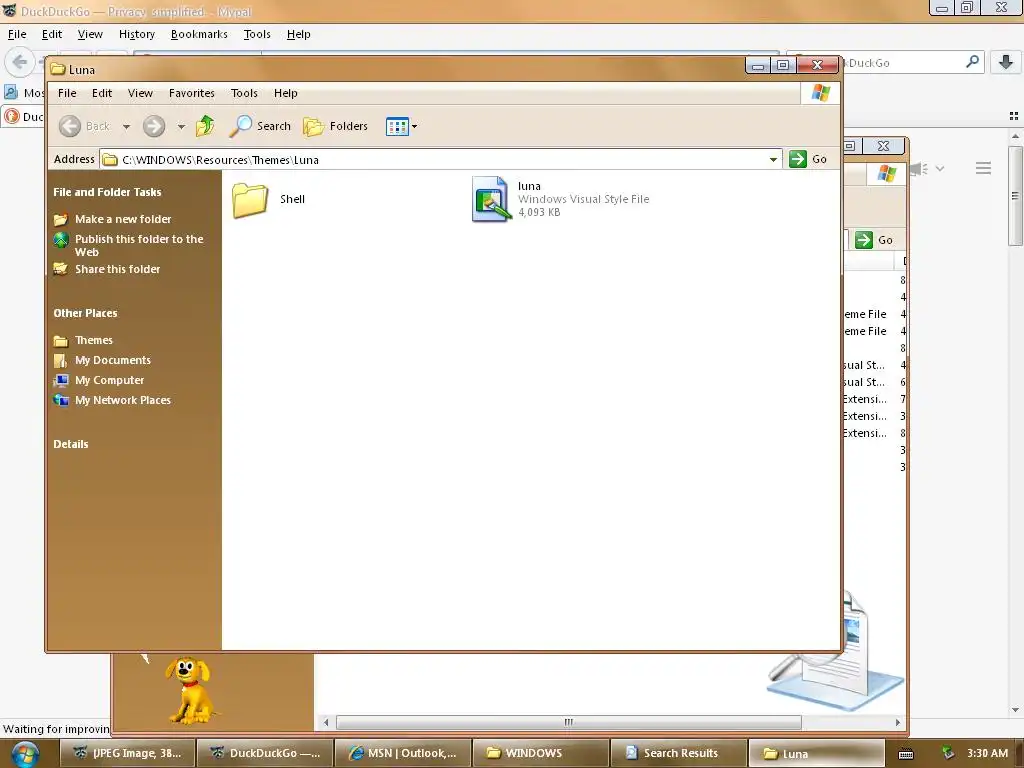
Task: Open the Shell folder icon
Action: (x=250, y=200)
